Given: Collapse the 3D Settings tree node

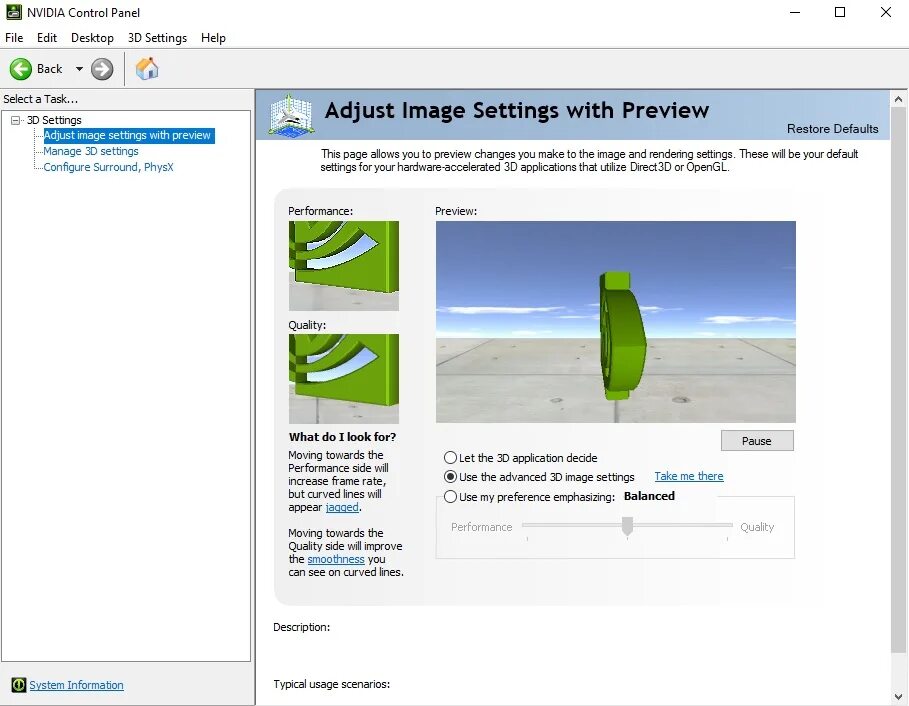Looking at the screenshot, I should pyautogui.click(x=15, y=120).
